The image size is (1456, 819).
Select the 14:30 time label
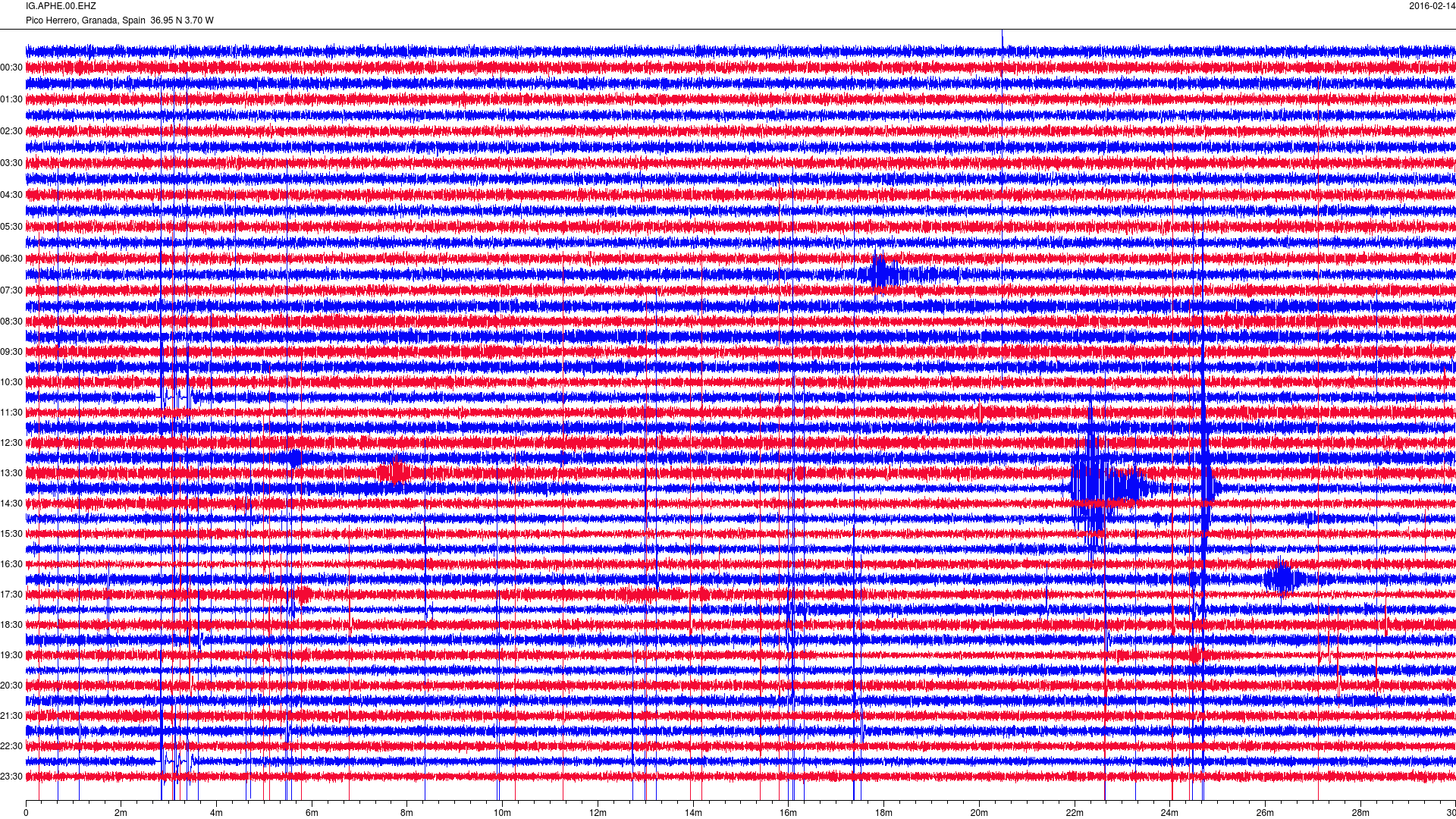[x=11, y=504]
